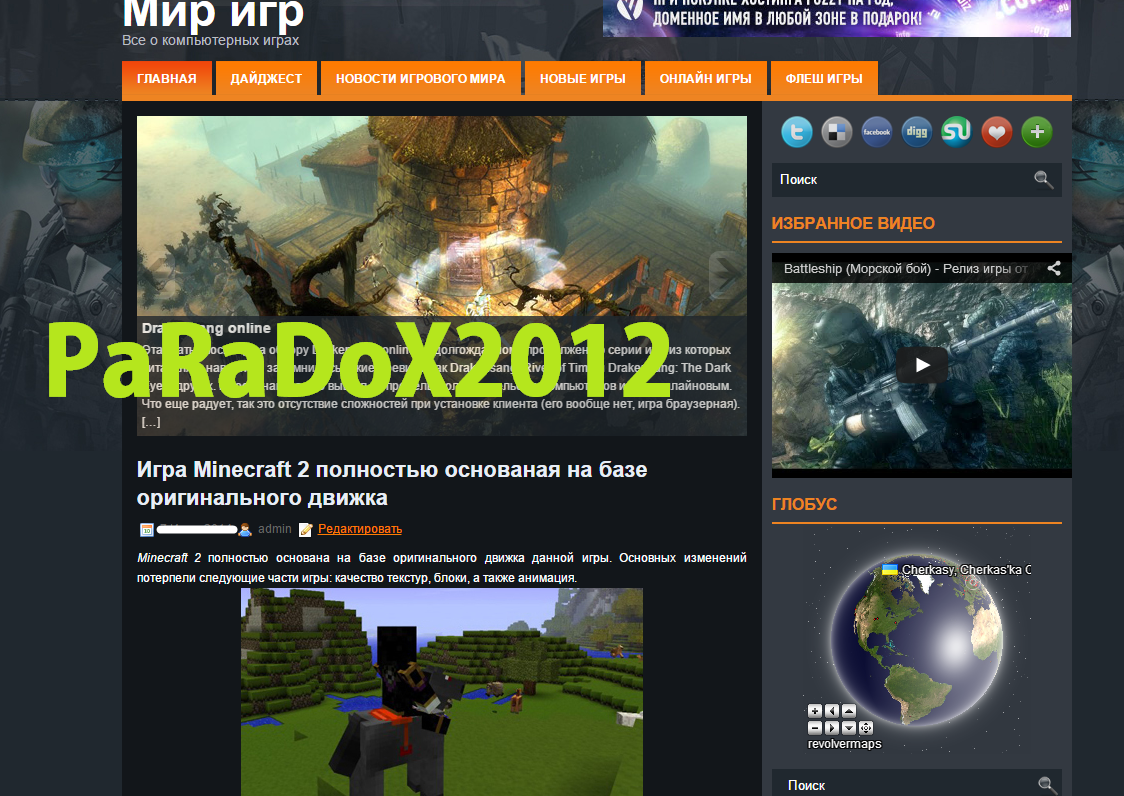
Task: Click the admin user avatar icon
Action: click(245, 530)
